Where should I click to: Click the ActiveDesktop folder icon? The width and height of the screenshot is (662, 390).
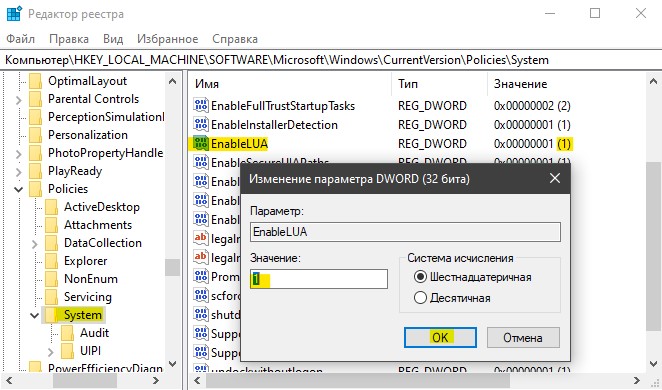[x=52, y=207]
